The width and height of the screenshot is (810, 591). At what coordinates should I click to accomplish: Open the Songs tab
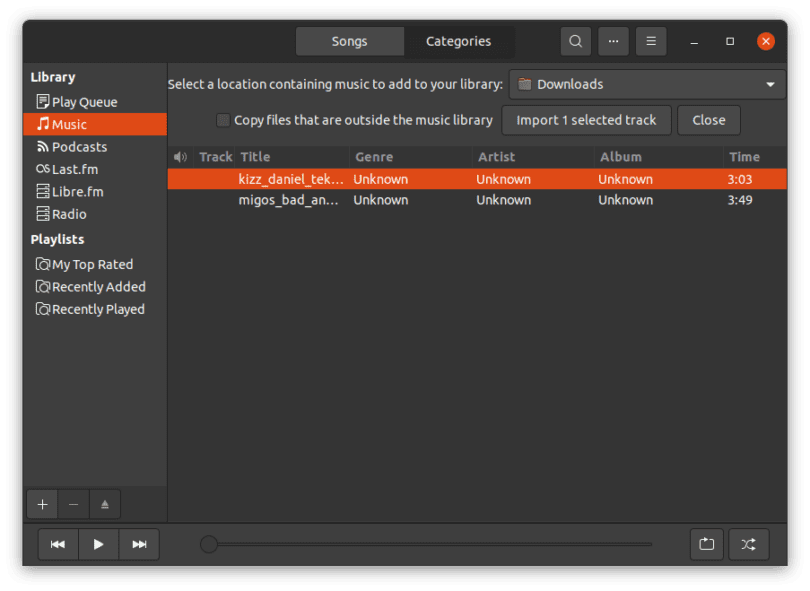click(x=350, y=41)
